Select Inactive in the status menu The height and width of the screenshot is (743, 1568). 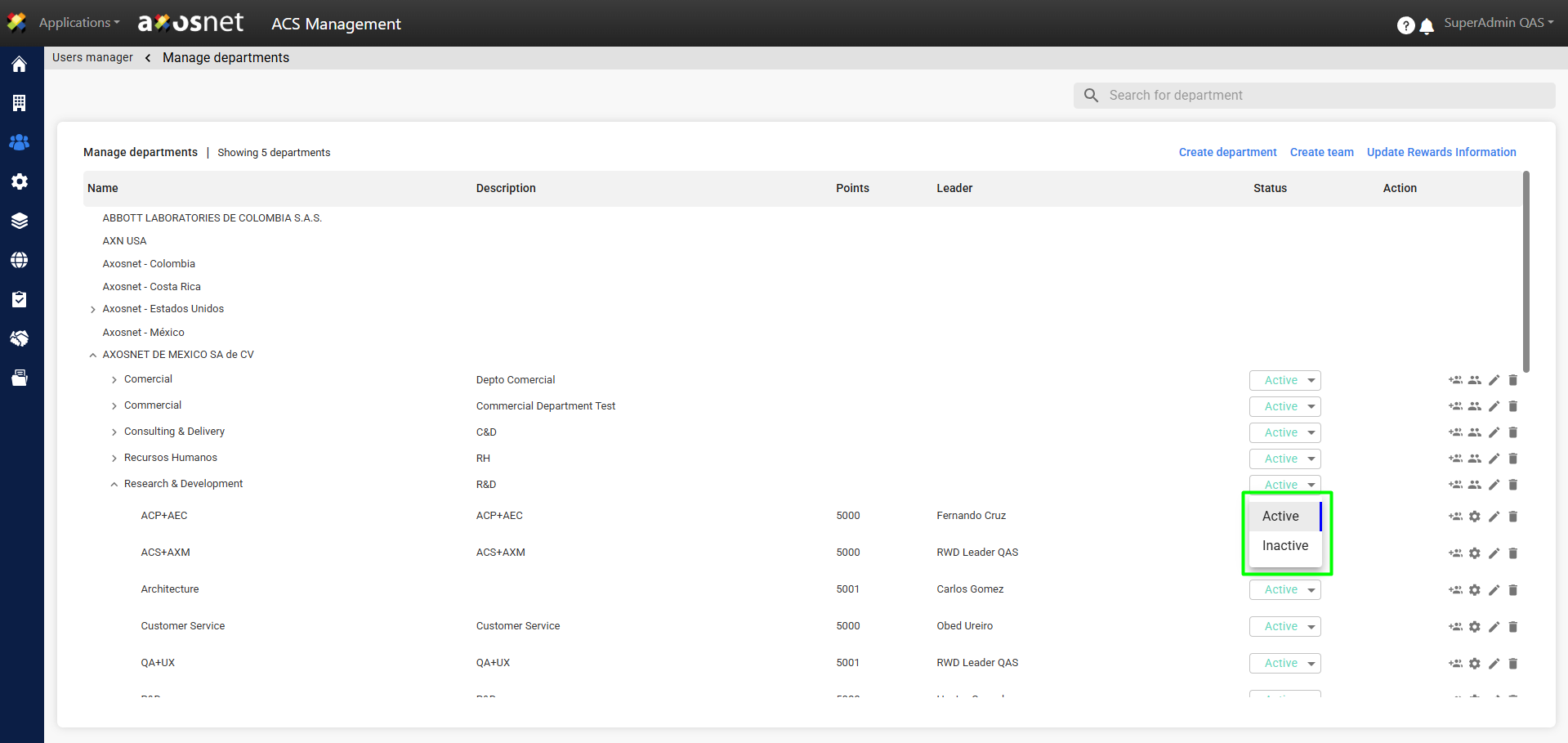(x=1285, y=546)
